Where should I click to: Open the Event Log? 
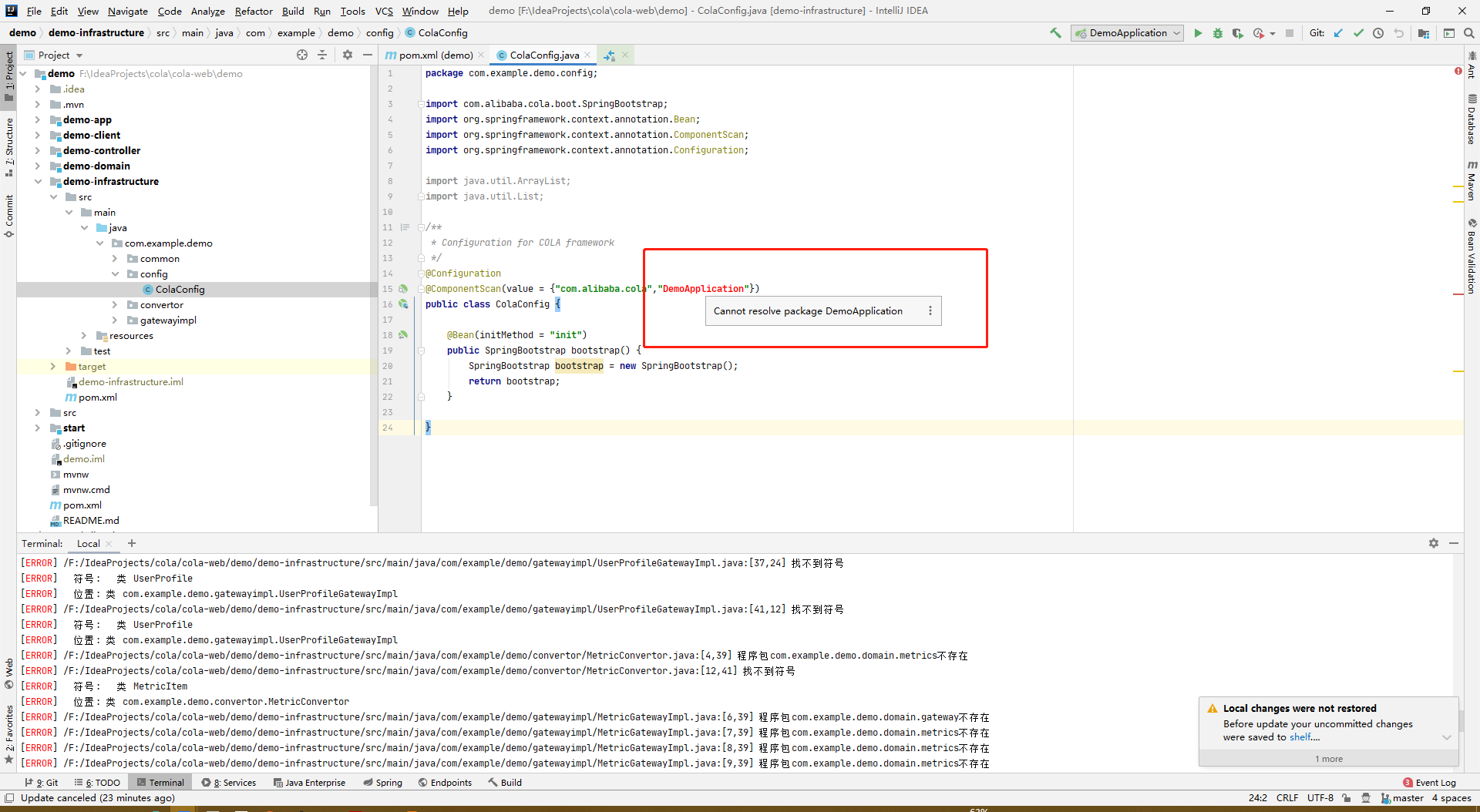click(1429, 782)
